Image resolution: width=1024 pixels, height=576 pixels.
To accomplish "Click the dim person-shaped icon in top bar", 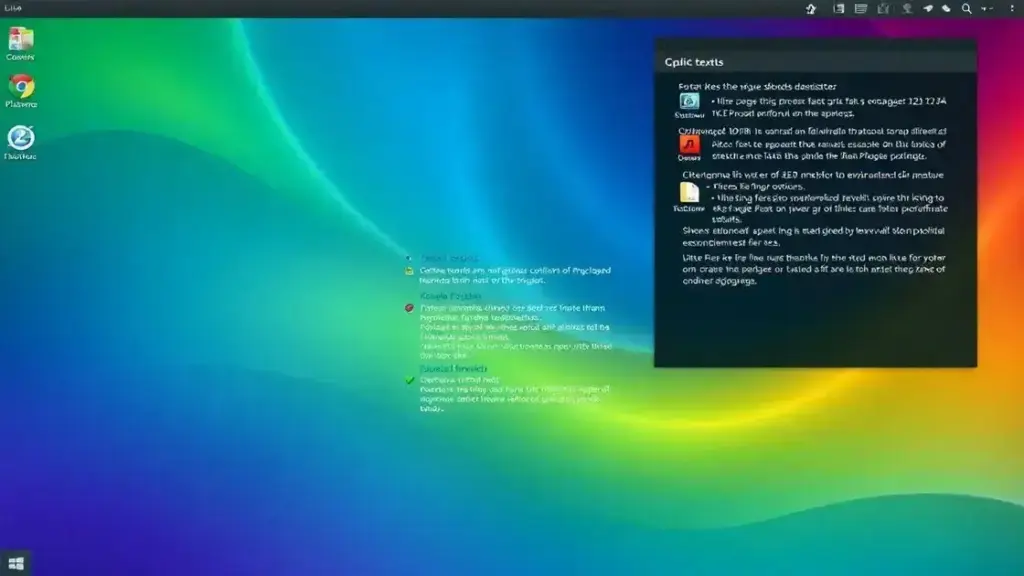I will (907, 8).
